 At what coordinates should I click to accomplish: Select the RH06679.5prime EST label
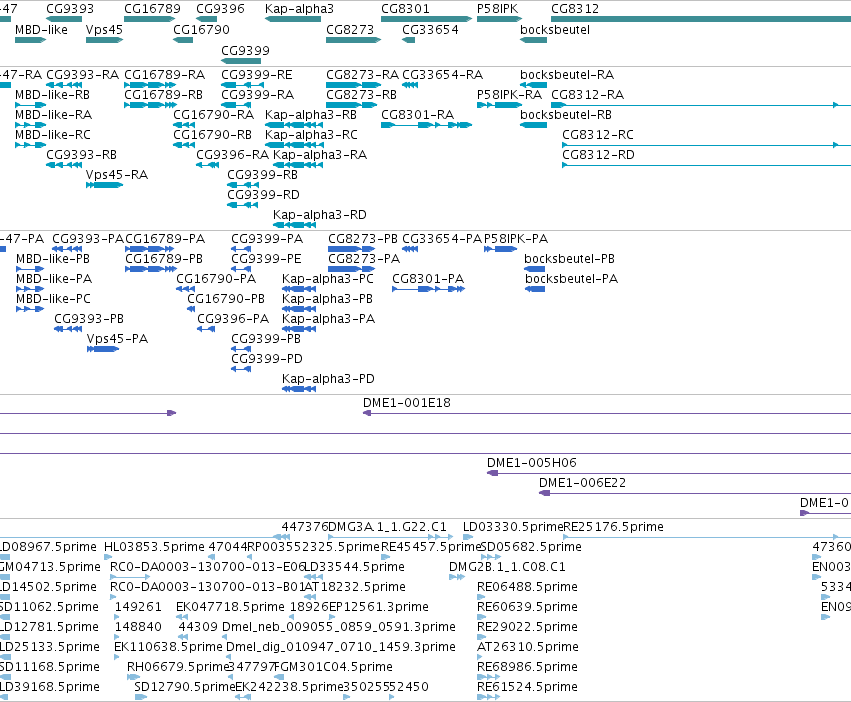[x=177, y=667]
